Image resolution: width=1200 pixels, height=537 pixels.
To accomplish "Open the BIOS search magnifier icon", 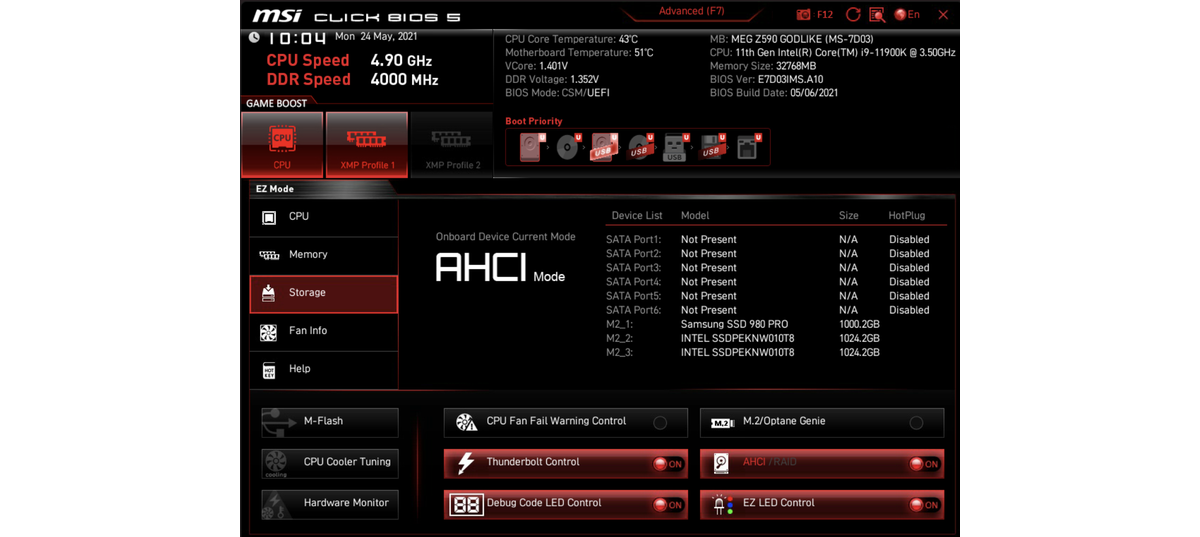I will pyautogui.click(x=877, y=15).
